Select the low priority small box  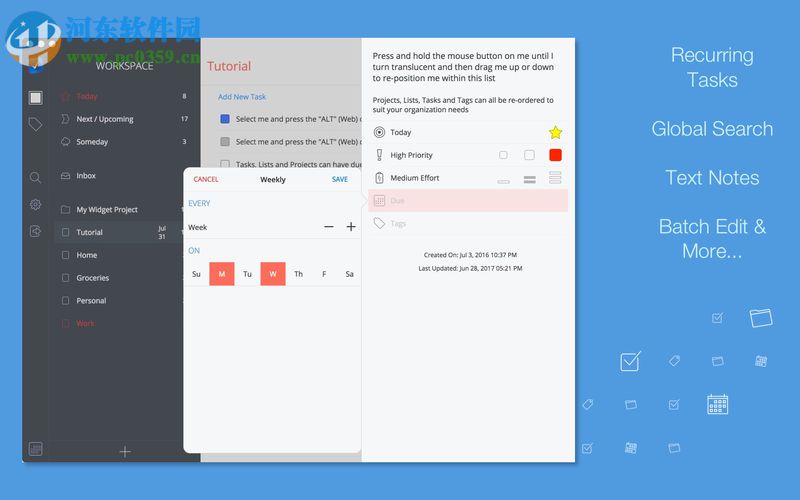click(503, 155)
